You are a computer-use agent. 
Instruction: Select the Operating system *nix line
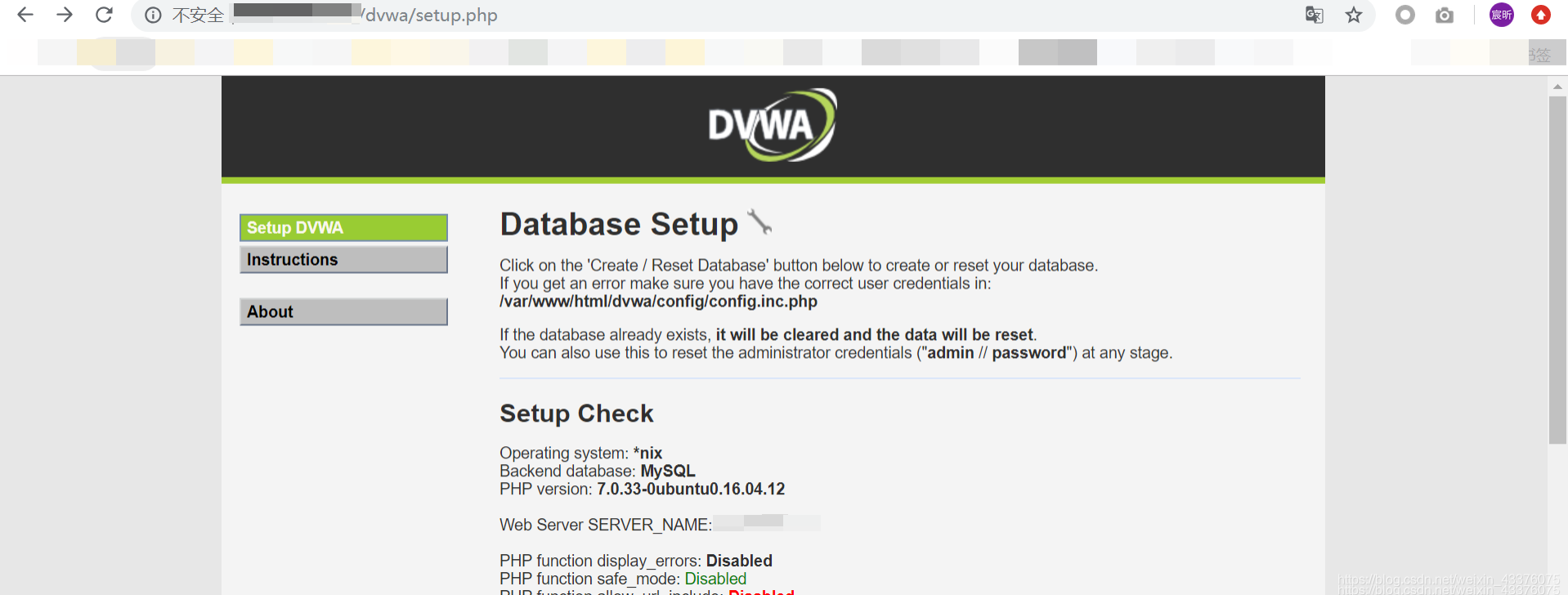[x=581, y=453]
